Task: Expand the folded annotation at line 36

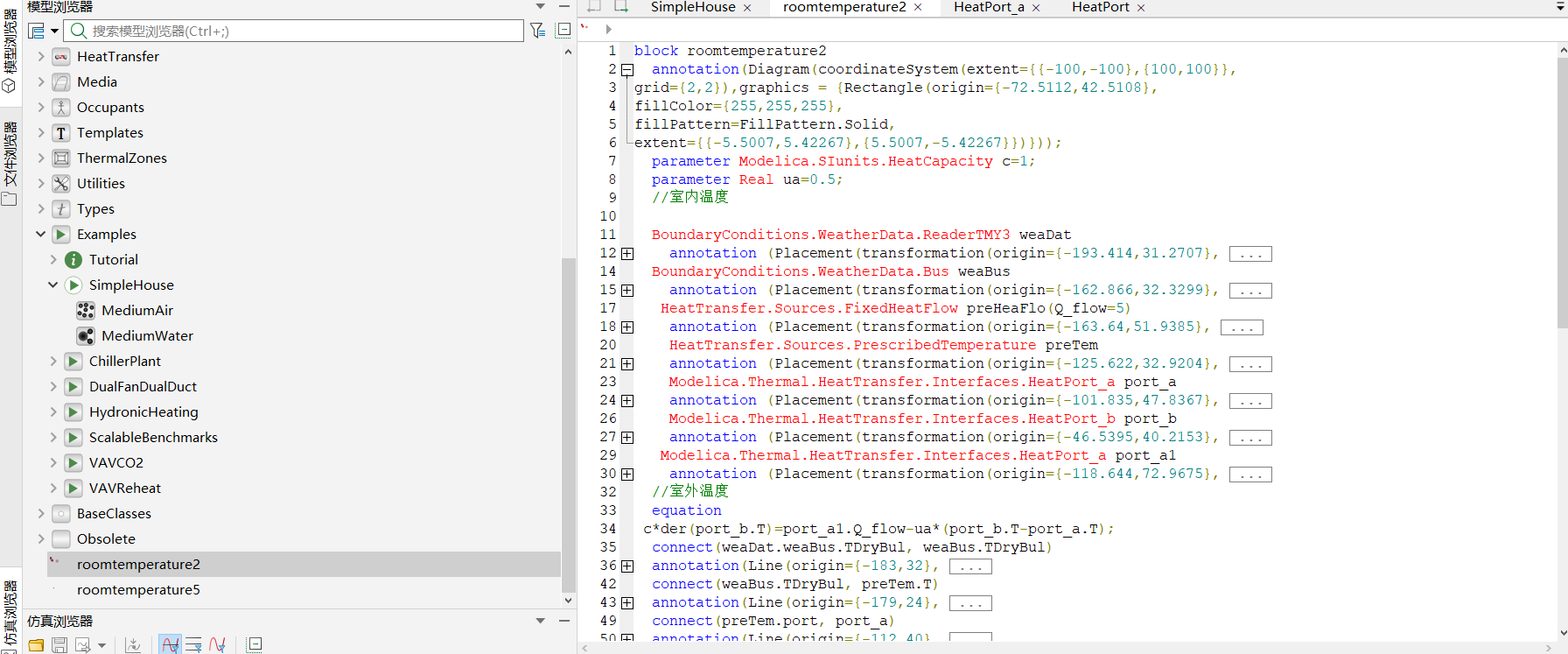Action: tap(627, 566)
